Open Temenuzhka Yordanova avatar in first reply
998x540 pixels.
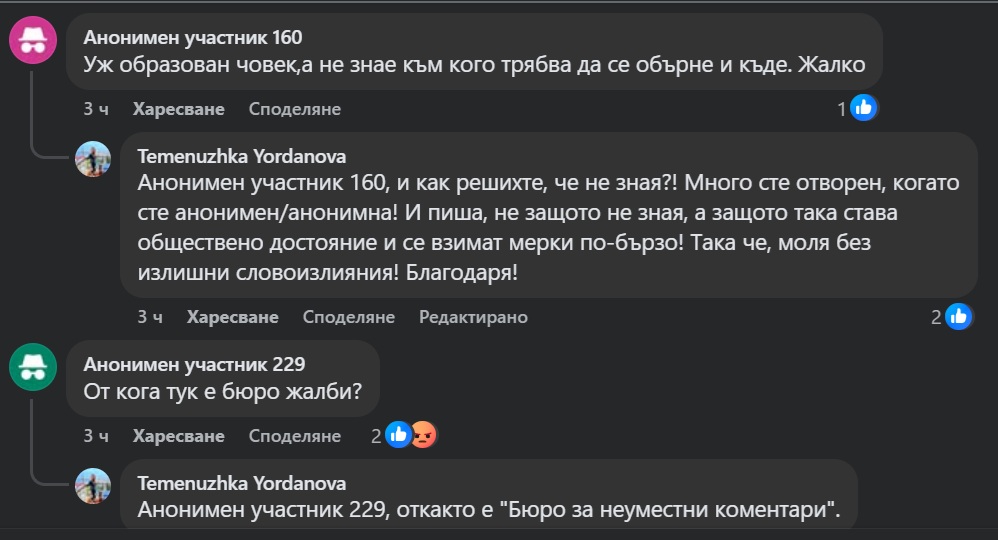(x=93, y=159)
